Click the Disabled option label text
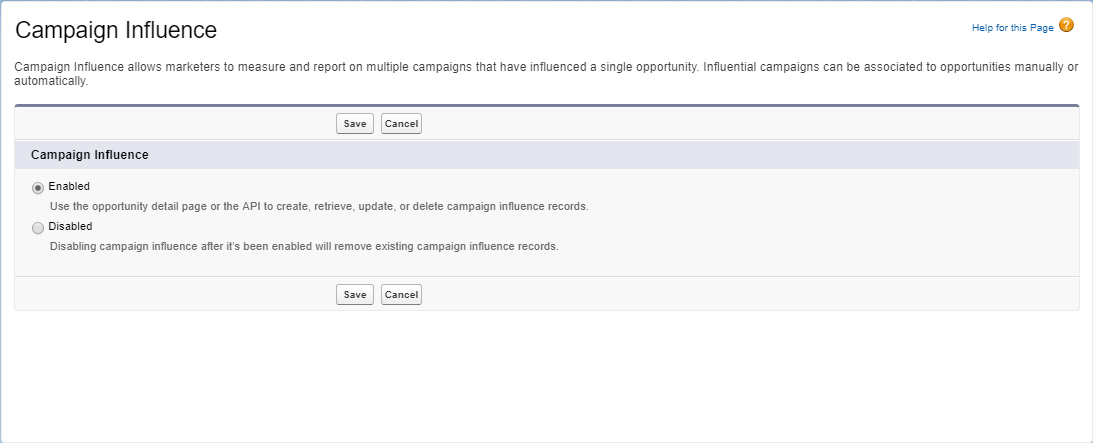This screenshot has width=1093, height=443. pos(70,226)
